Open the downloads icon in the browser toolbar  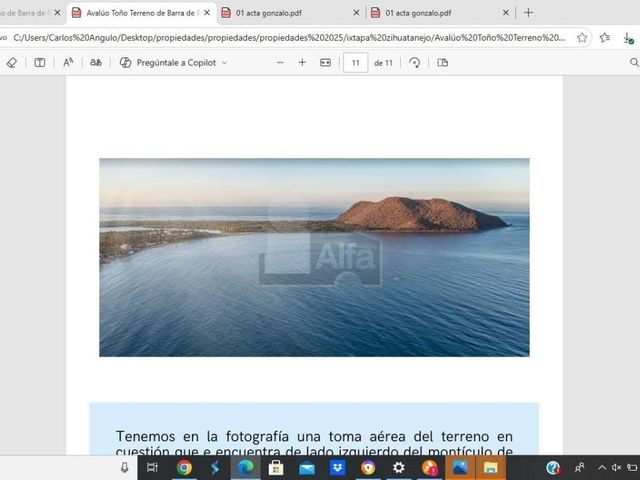628,38
